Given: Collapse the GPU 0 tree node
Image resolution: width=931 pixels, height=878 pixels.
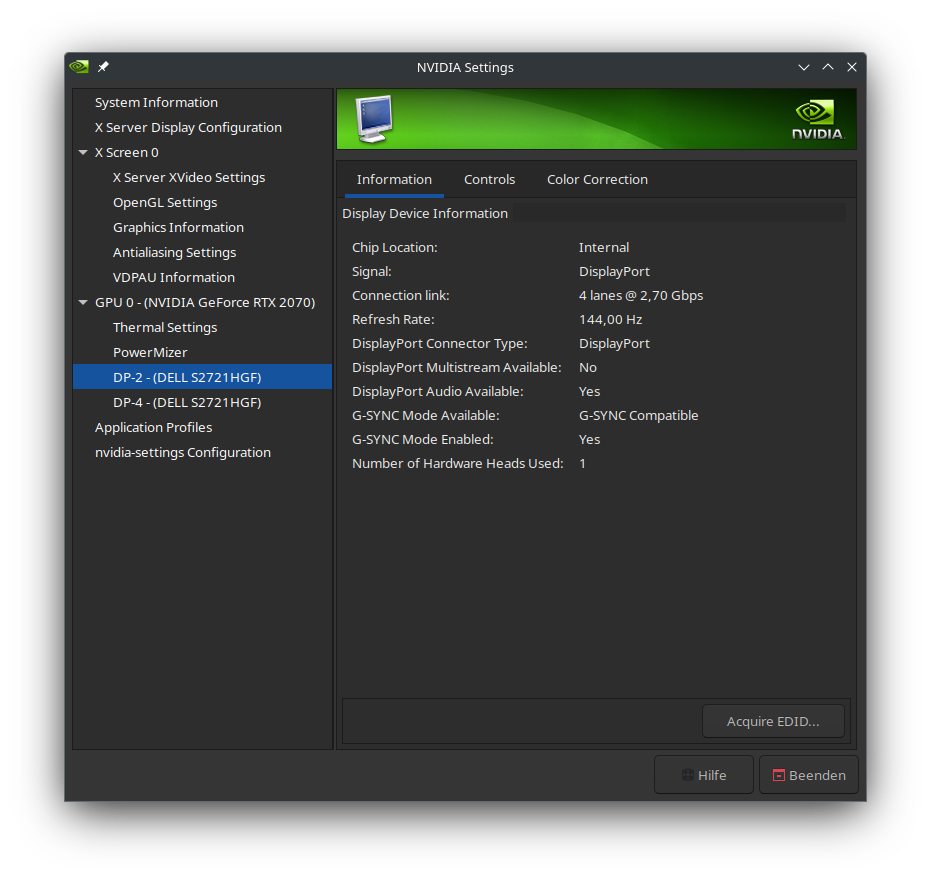Looking at the screenshot, I should pos(83,303).
